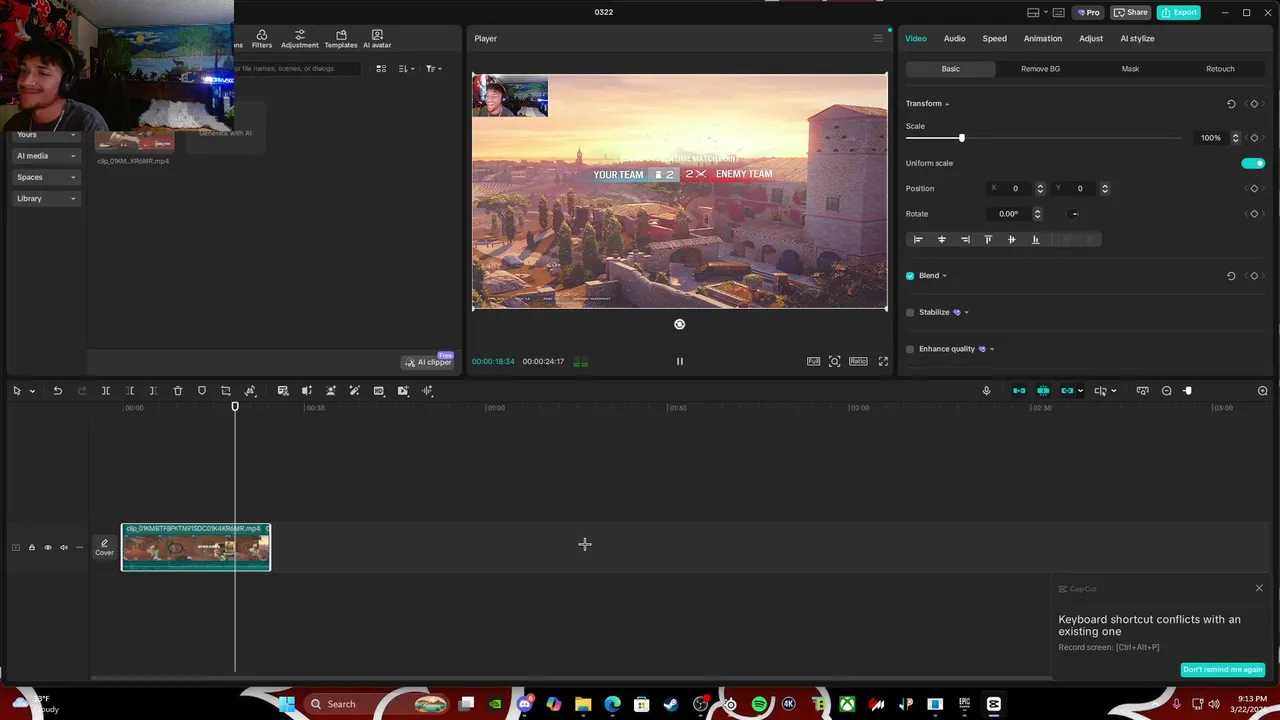The image size is (1280, 720).
Task: Toggle Uniform scale switch
Action: click(x=1253, y=163)
